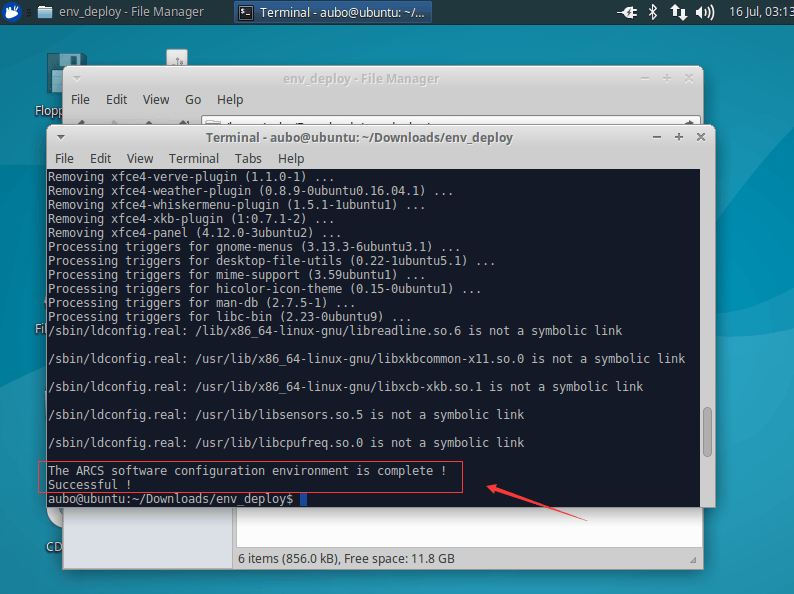
Task: Open the terminal's View menu
Action: click(140, 159)
